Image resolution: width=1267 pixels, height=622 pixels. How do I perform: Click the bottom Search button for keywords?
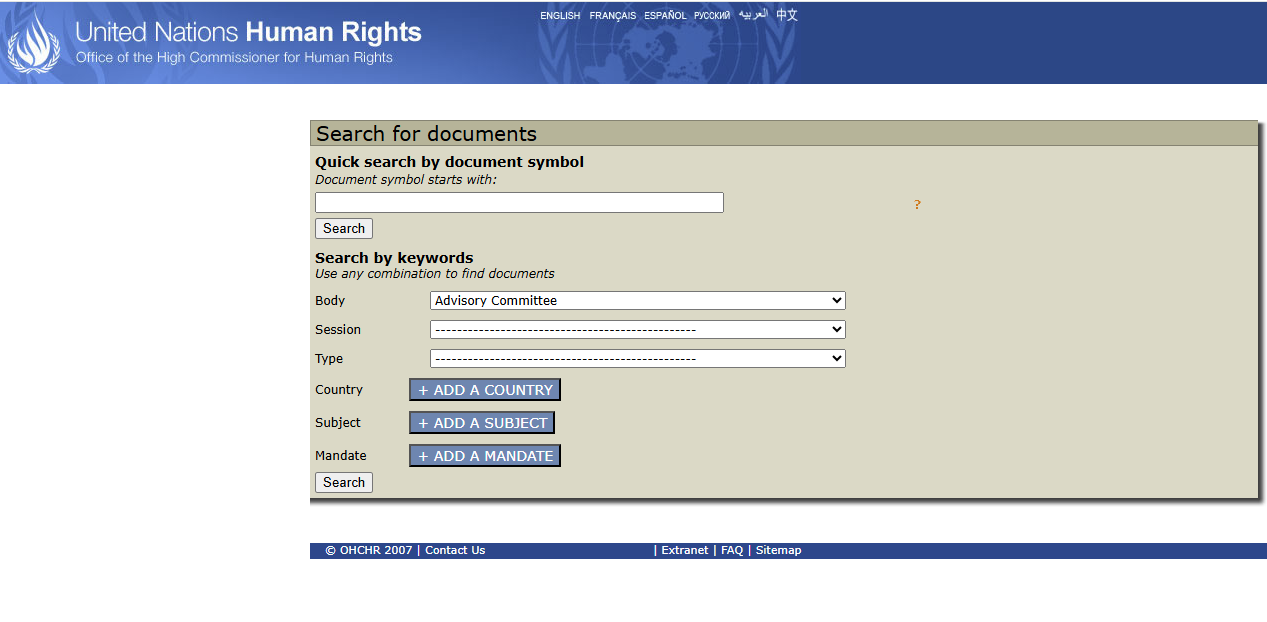[343, 482]
